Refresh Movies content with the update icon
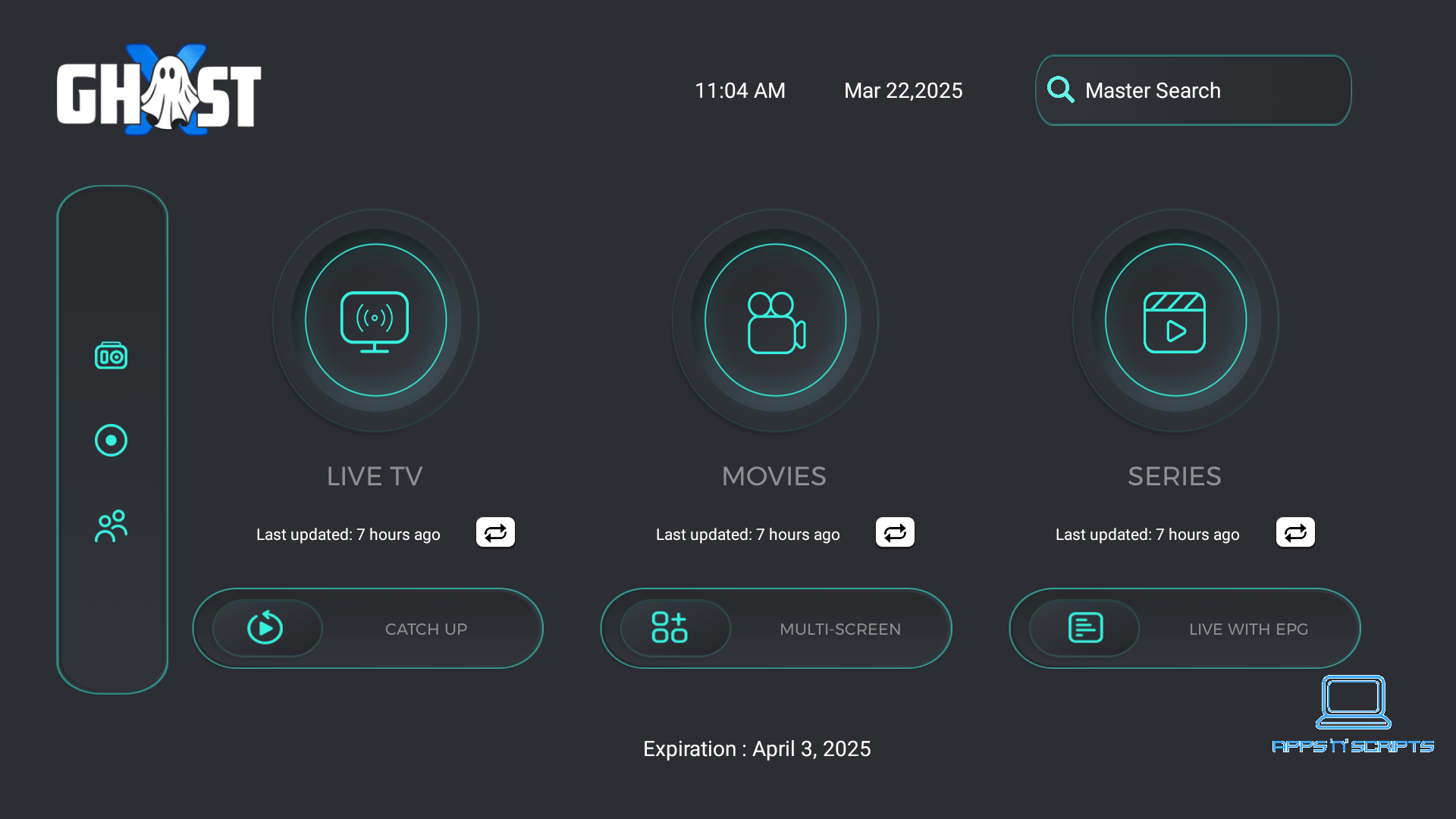1456x819 pixels. coord(895,532)
